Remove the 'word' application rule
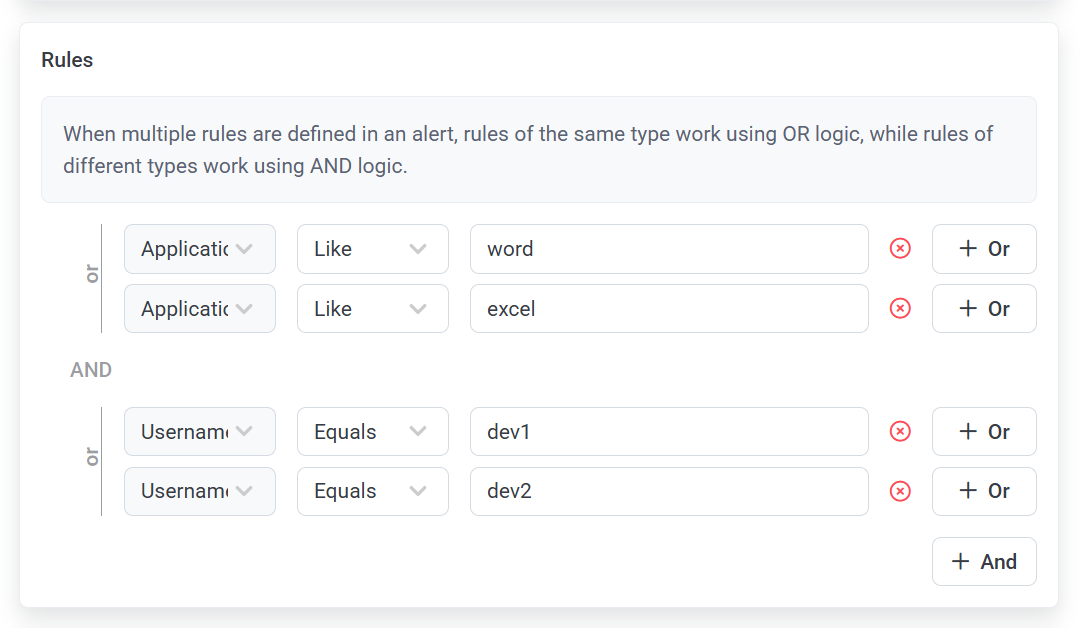 900,249
